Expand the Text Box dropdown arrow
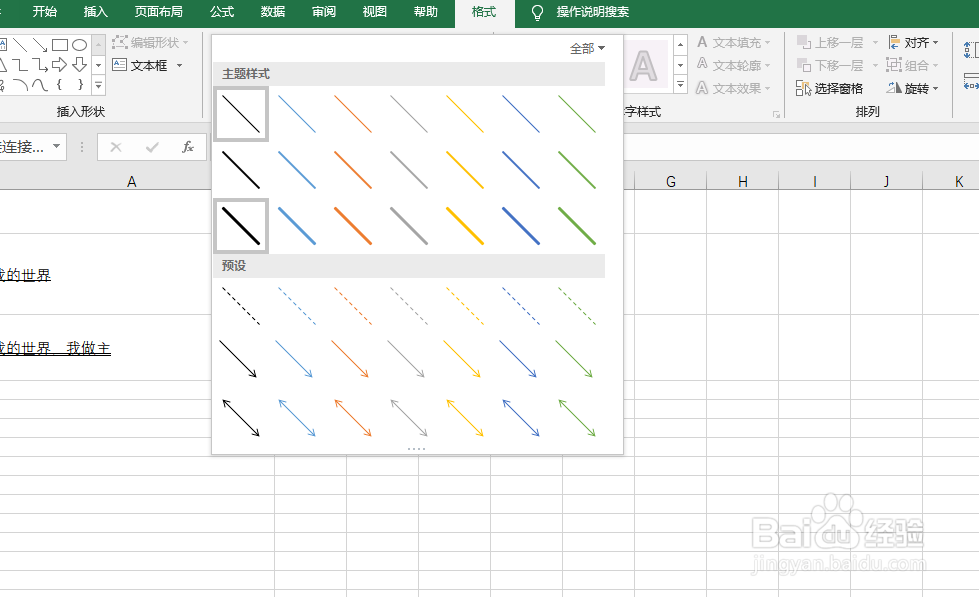The image size is (979, 597). (x=180, y=65)
